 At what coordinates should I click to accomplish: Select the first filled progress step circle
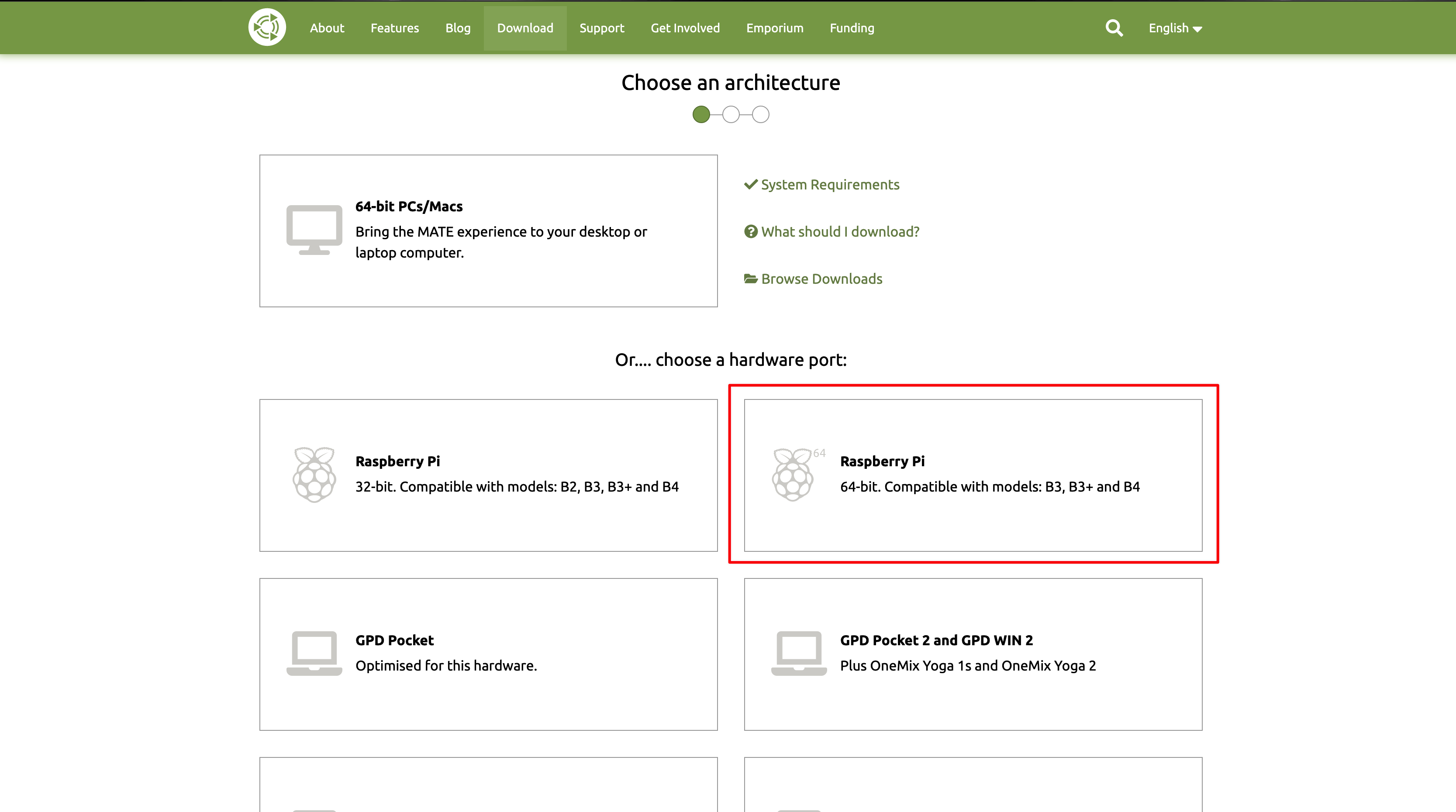[x=701, y=115]
